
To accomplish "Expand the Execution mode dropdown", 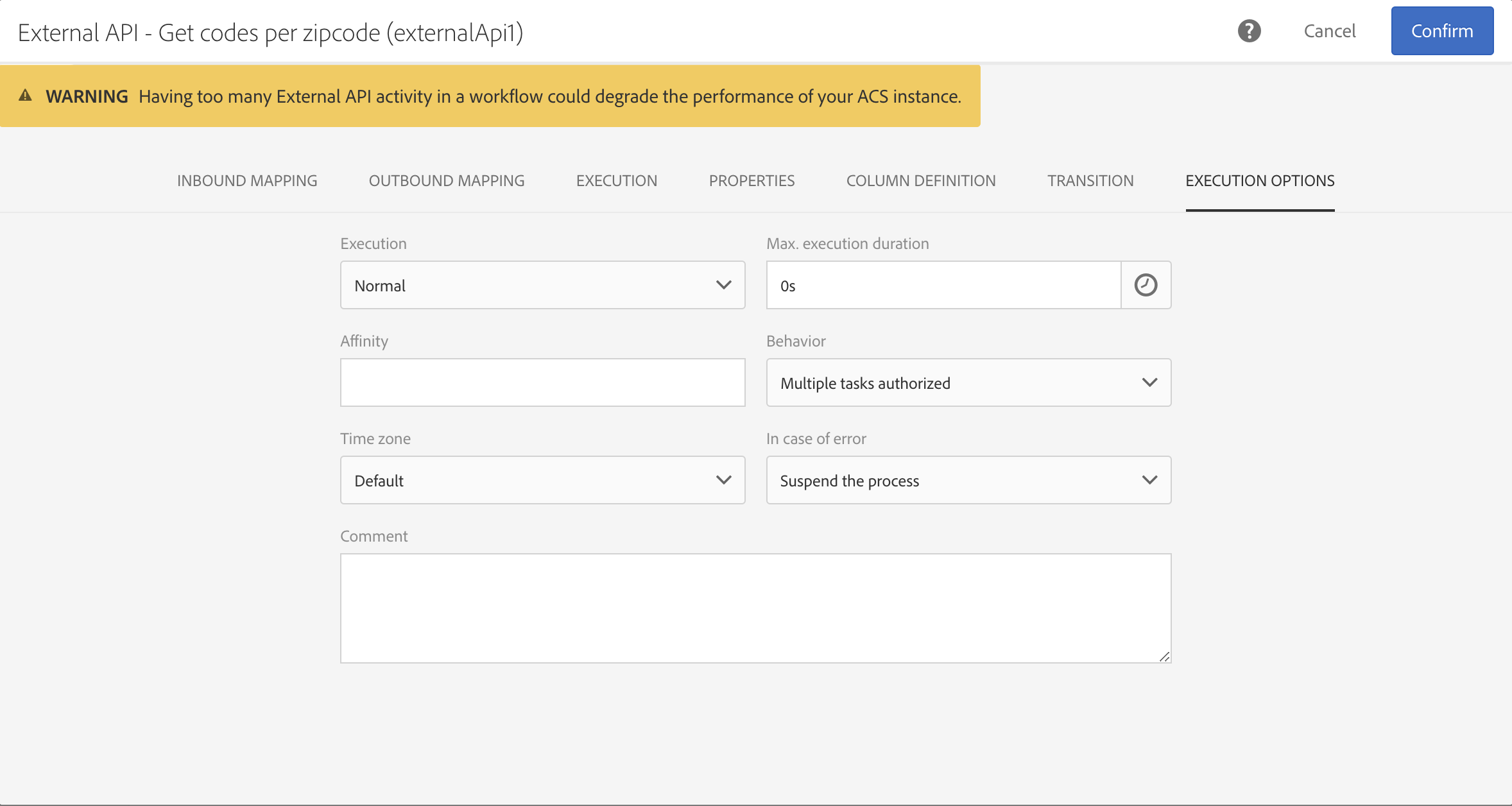I will click(542, 285).
